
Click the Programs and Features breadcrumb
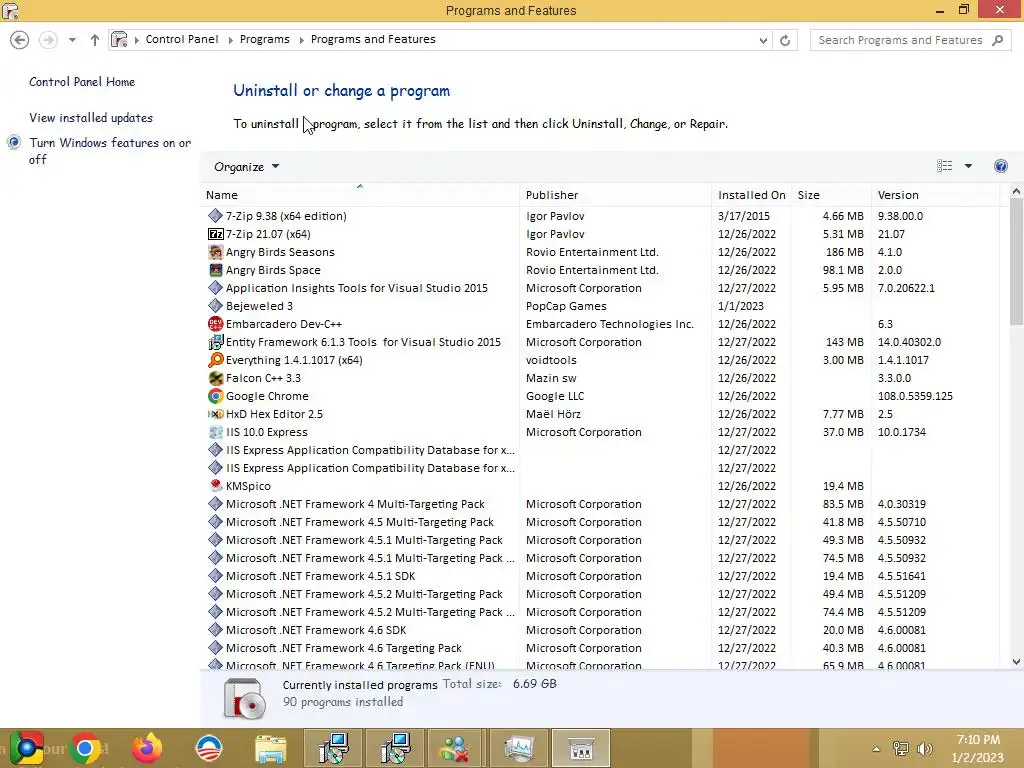click(373, 39)
